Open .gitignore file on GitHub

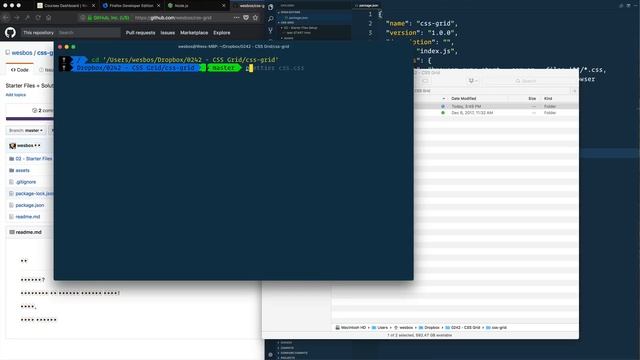[x=26, y=182]
